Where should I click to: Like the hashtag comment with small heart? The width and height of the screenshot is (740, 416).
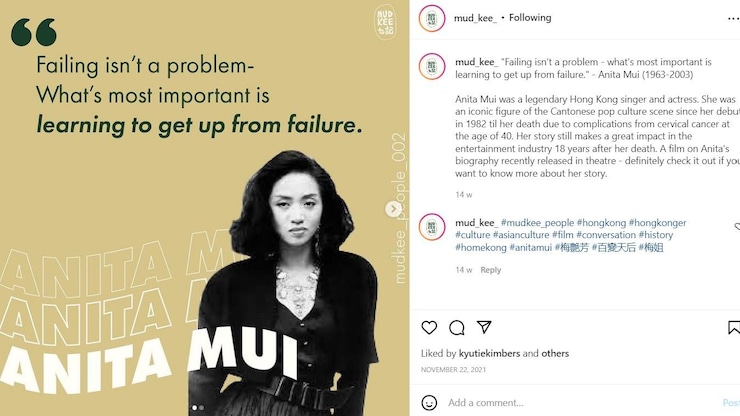(x=737, y=227)
